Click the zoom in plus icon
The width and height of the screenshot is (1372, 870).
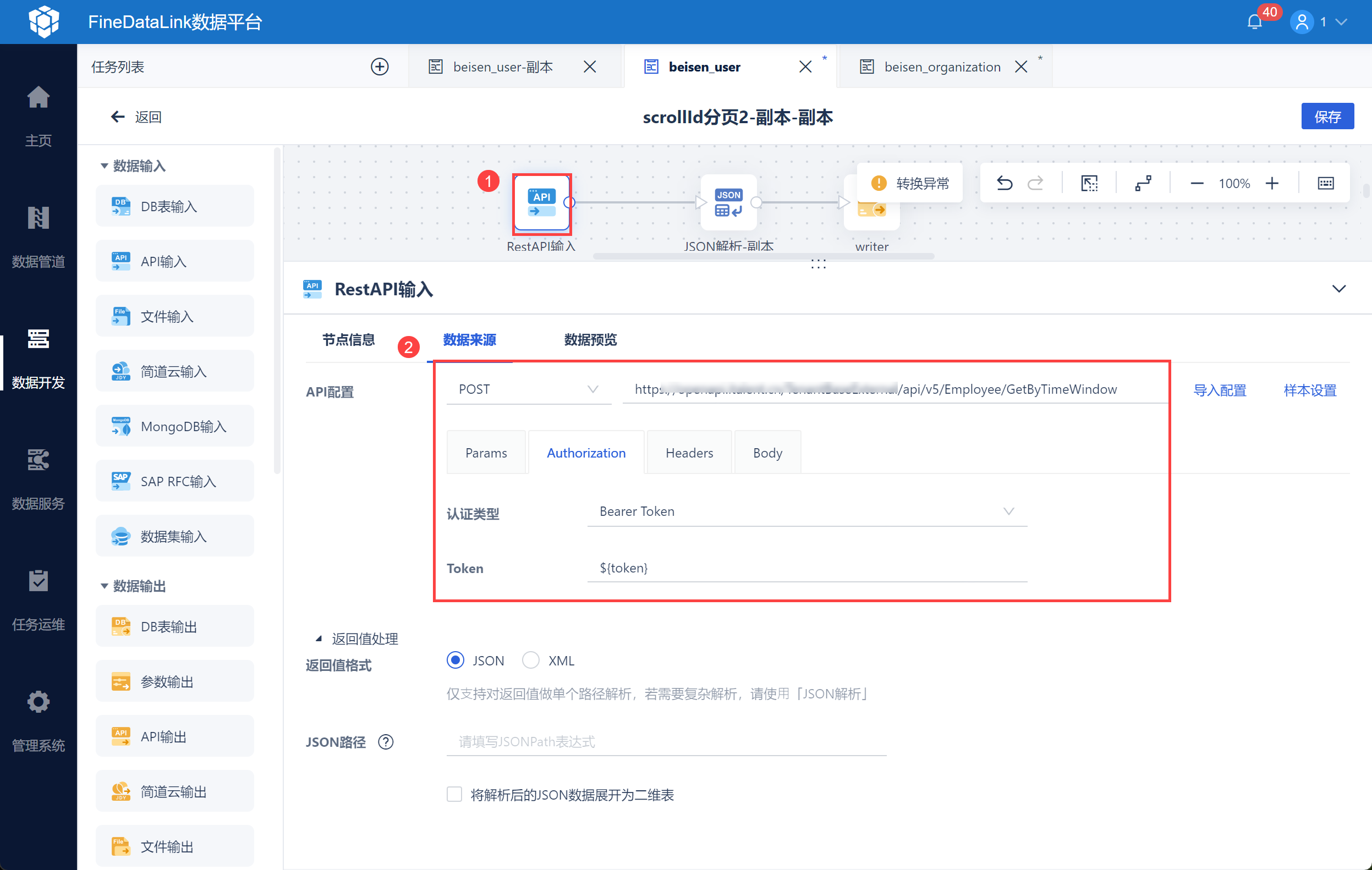[x=1272, y=184]
